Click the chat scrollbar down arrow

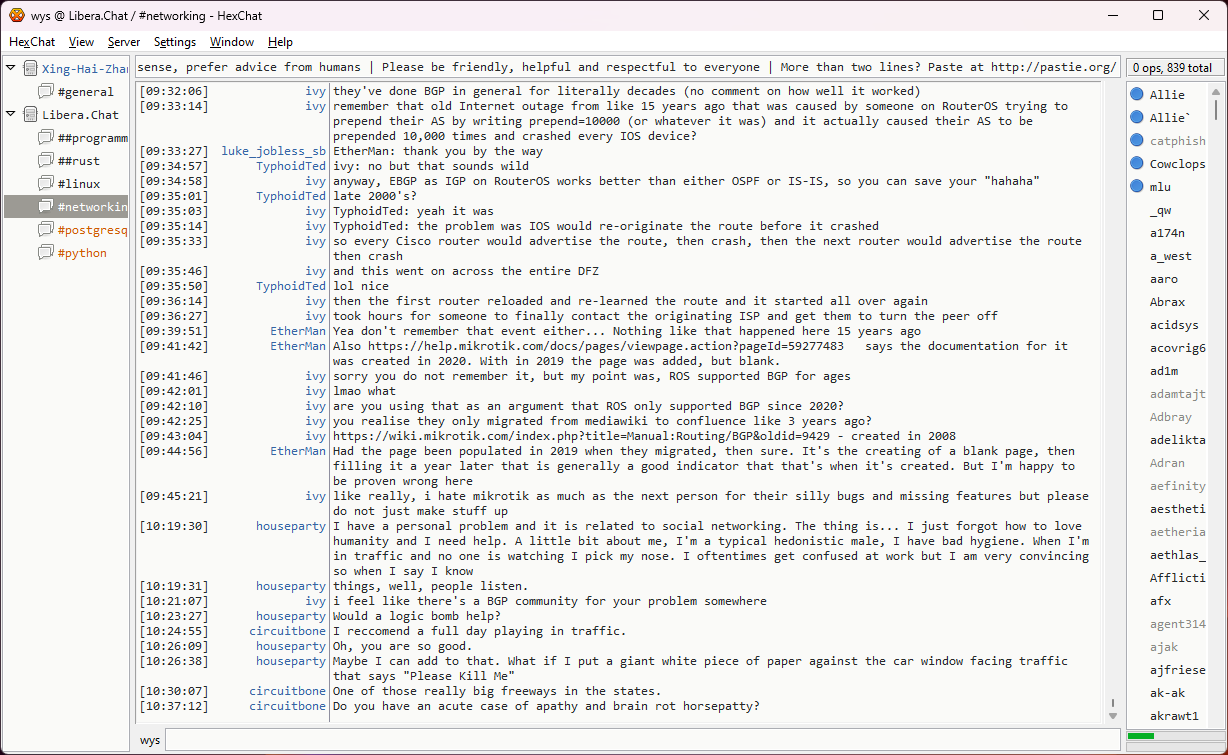[x=1113, y=716]
